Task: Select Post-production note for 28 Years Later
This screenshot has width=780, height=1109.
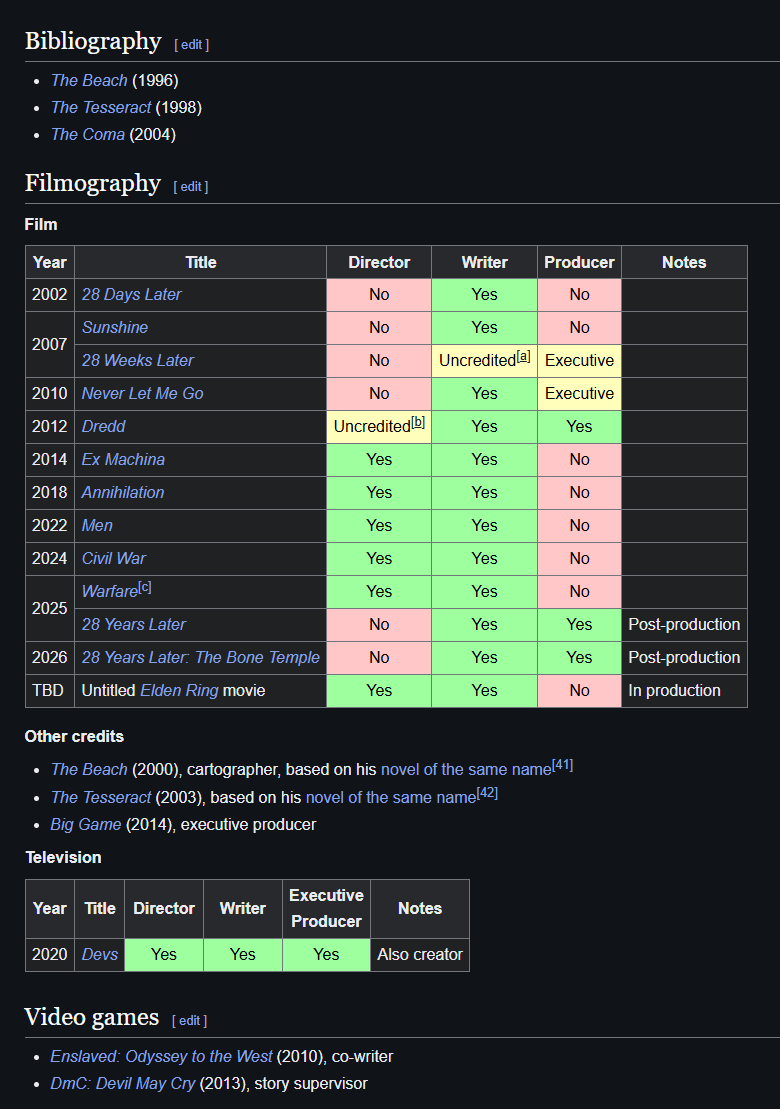Action: tap(684, 625)
